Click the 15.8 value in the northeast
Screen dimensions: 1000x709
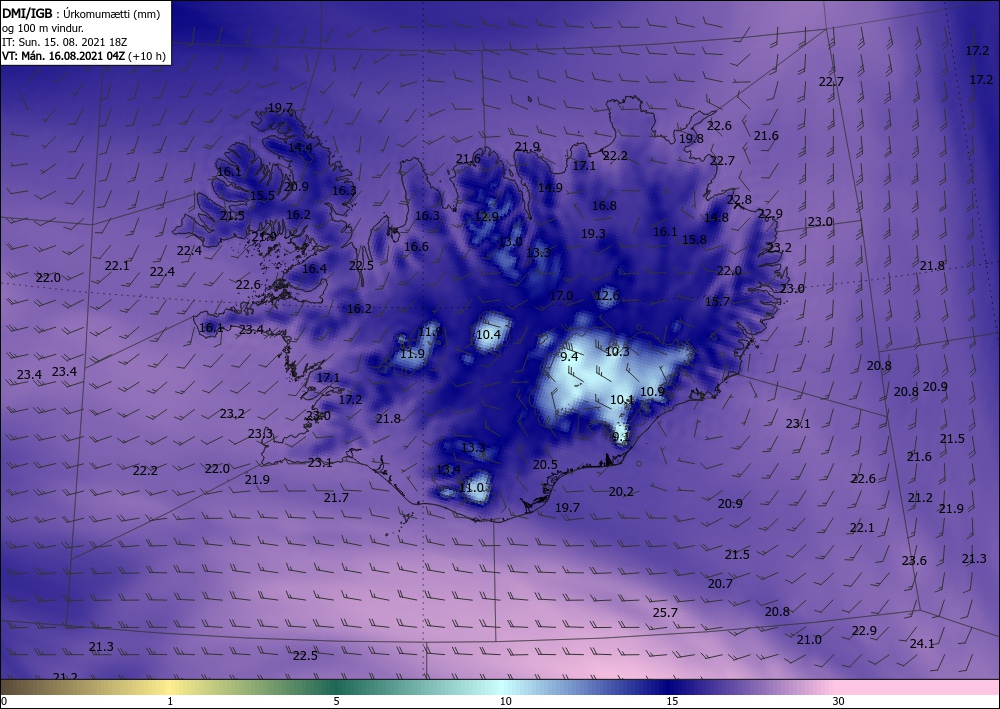(694, 240)
